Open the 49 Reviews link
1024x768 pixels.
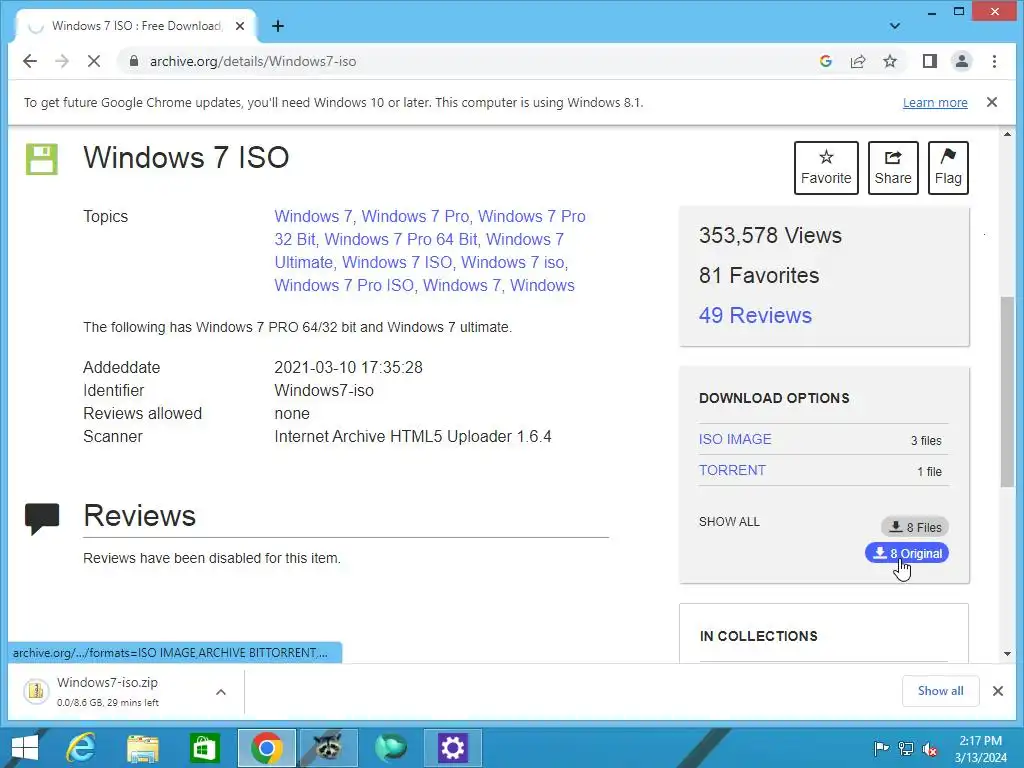pos(755,315)
